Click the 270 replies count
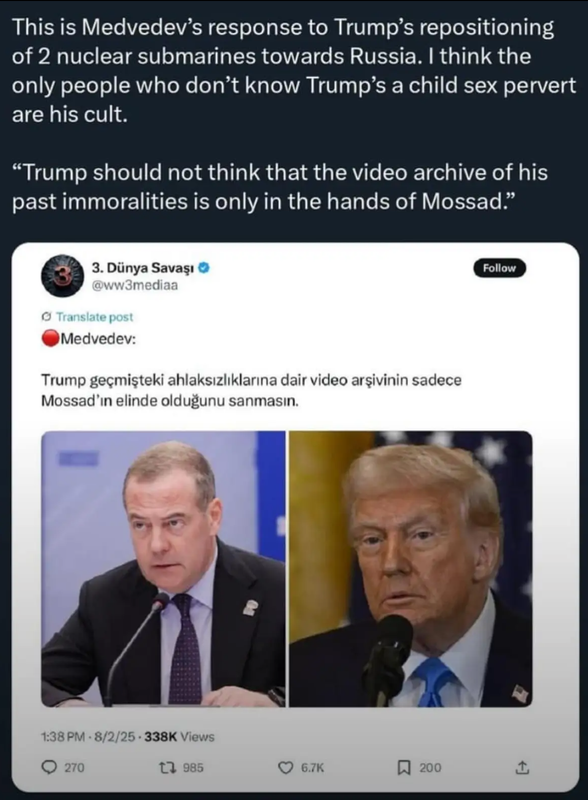The image size is (588, 800). (74, 767)
